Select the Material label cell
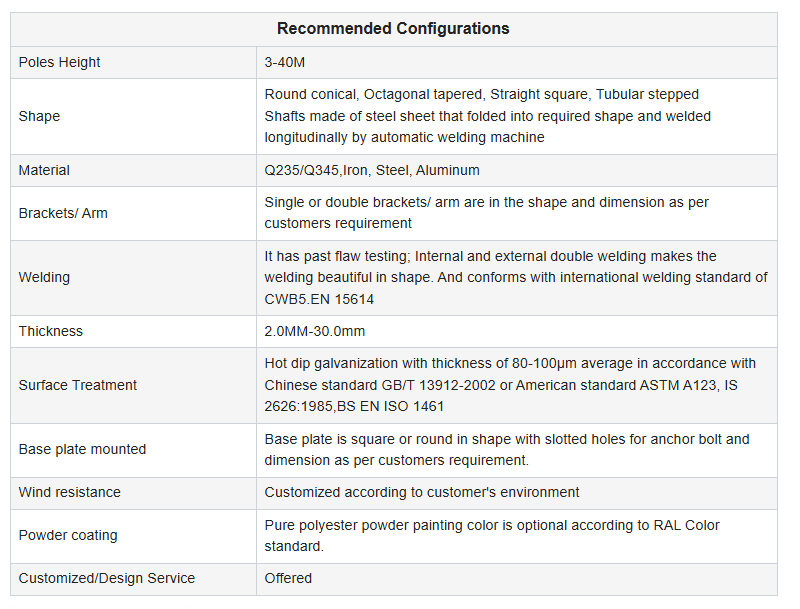 [x=44, y=170]
